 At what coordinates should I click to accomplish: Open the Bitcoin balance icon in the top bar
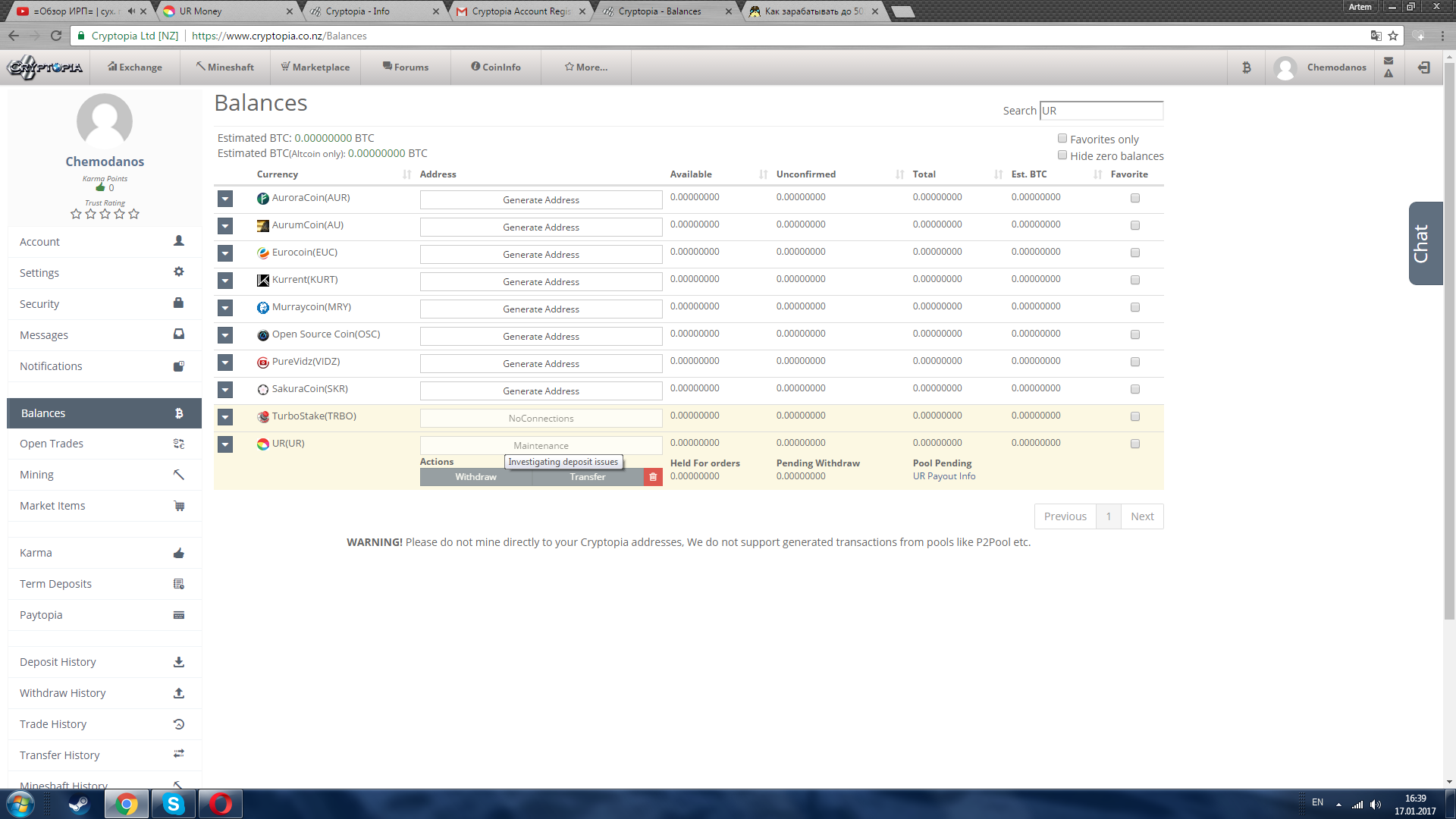pos(1246,67)
